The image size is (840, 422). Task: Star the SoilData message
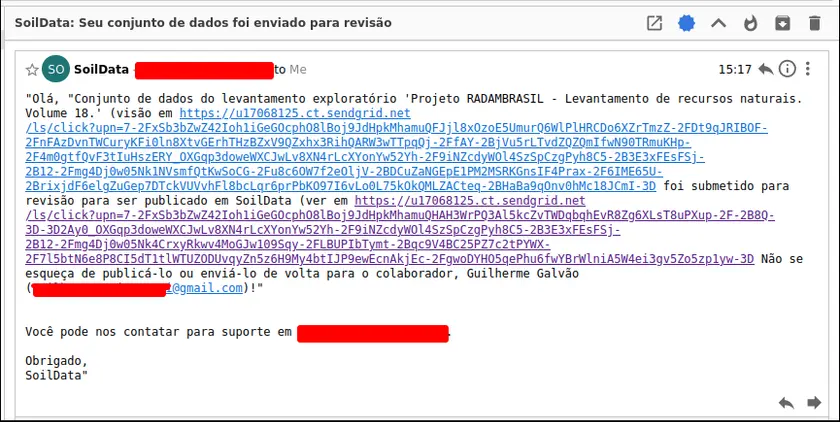32,70
